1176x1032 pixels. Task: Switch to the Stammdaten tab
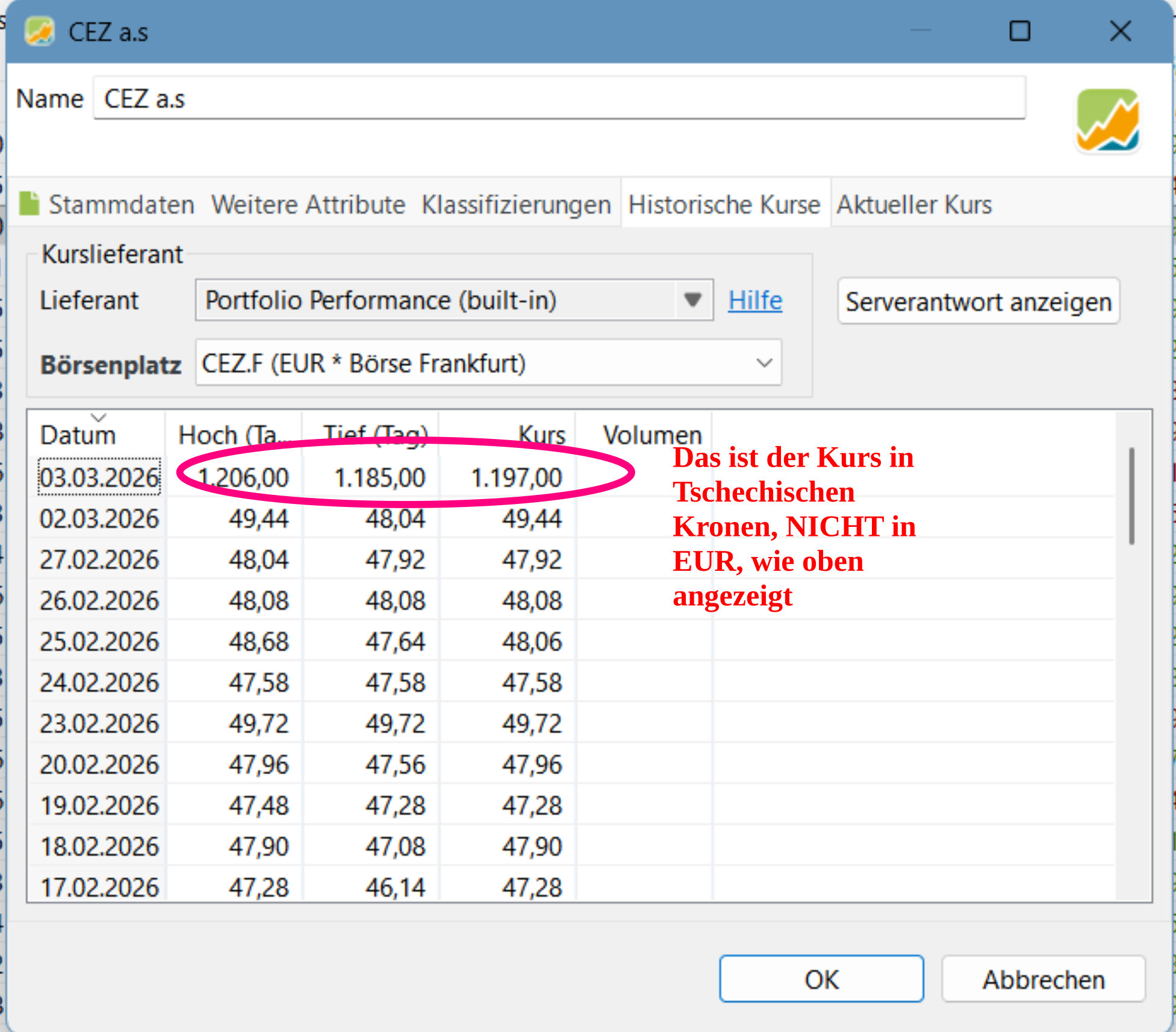(x=121, y=205)
